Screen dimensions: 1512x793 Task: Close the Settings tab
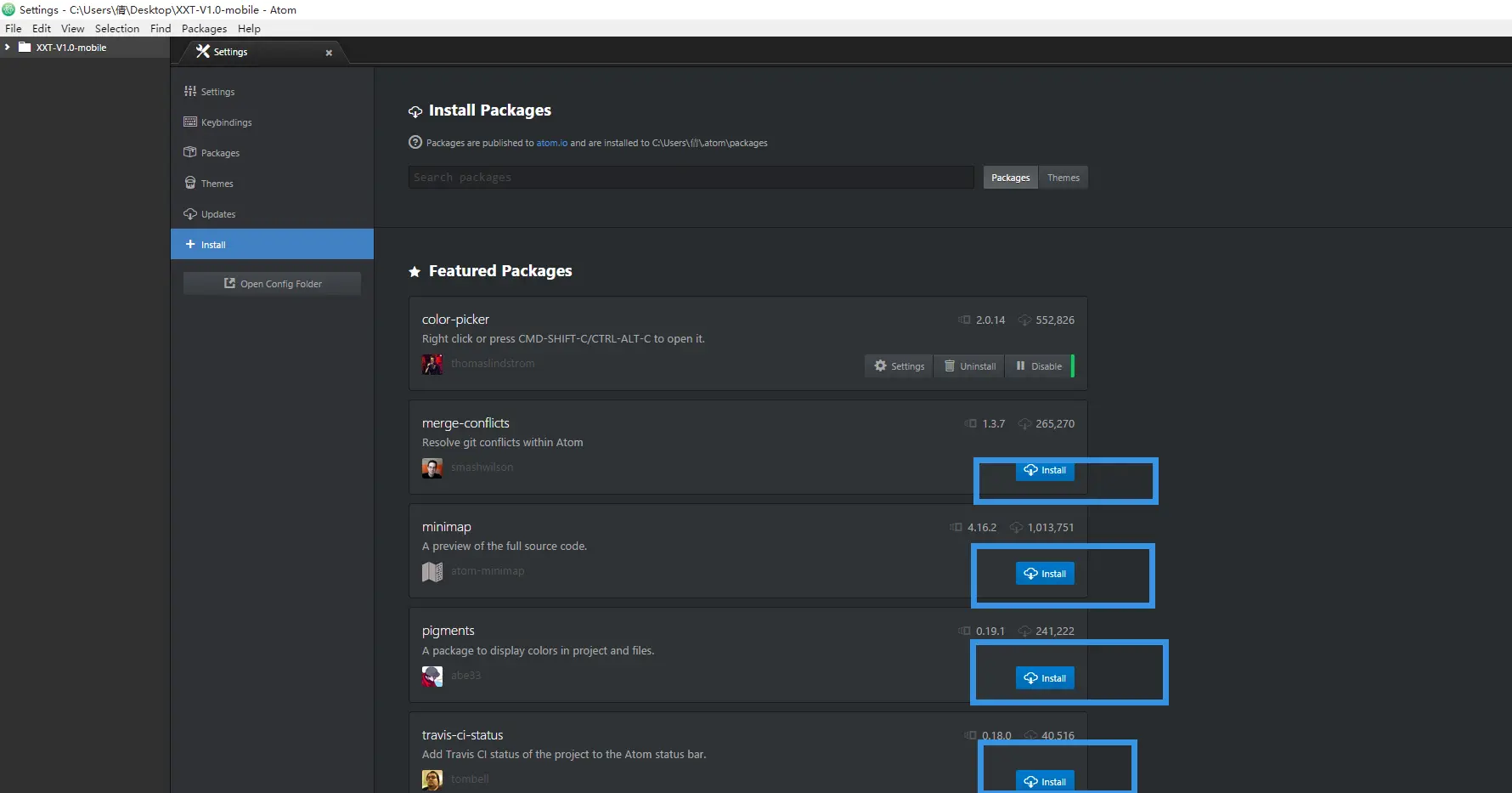329,53
